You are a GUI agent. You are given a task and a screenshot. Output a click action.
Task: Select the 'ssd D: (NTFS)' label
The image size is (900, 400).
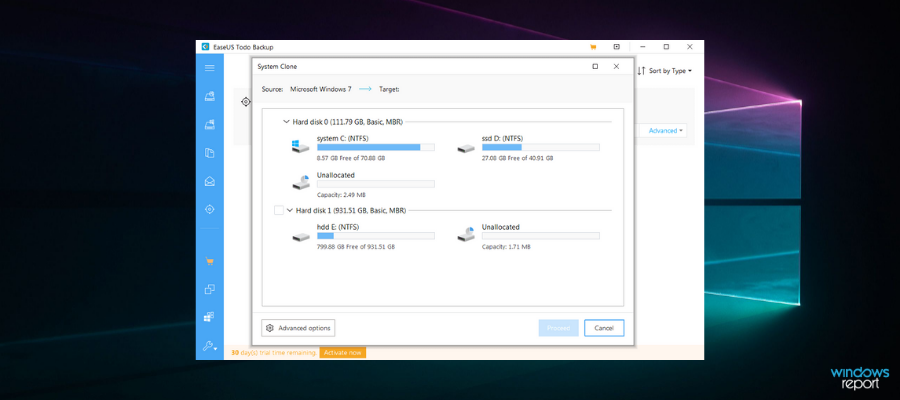(502, 138)
